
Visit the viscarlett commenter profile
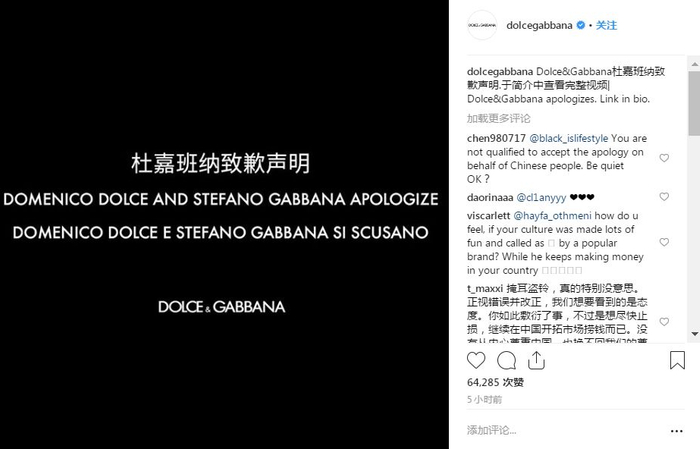click(488, 216)
